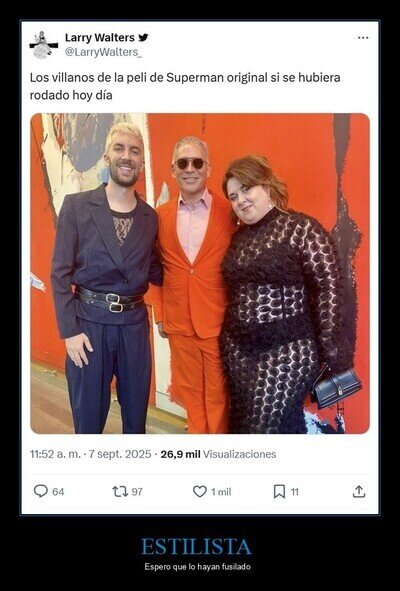
Task: Click the 7 sept. 2025 date
Action: 120,454
